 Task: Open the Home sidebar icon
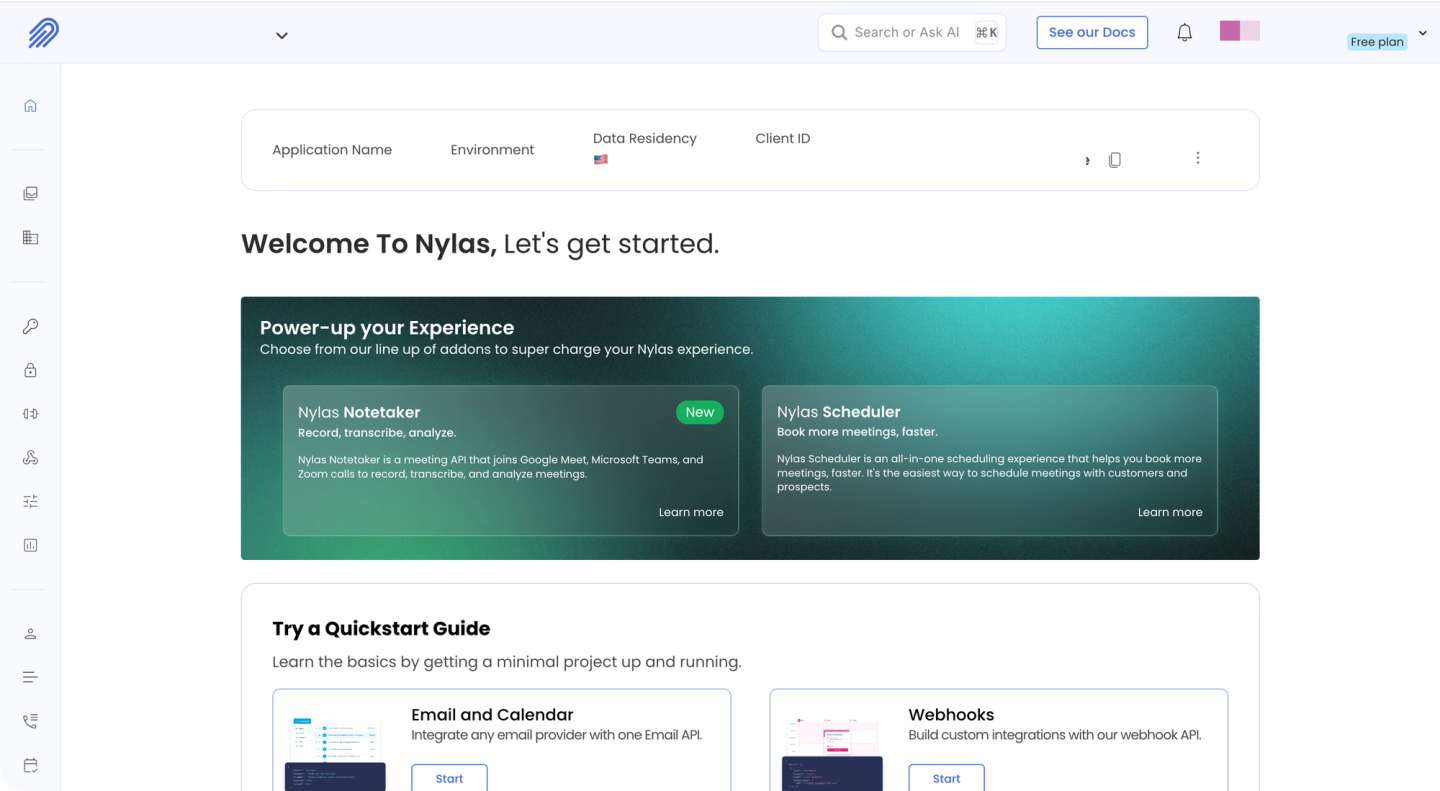30,106
